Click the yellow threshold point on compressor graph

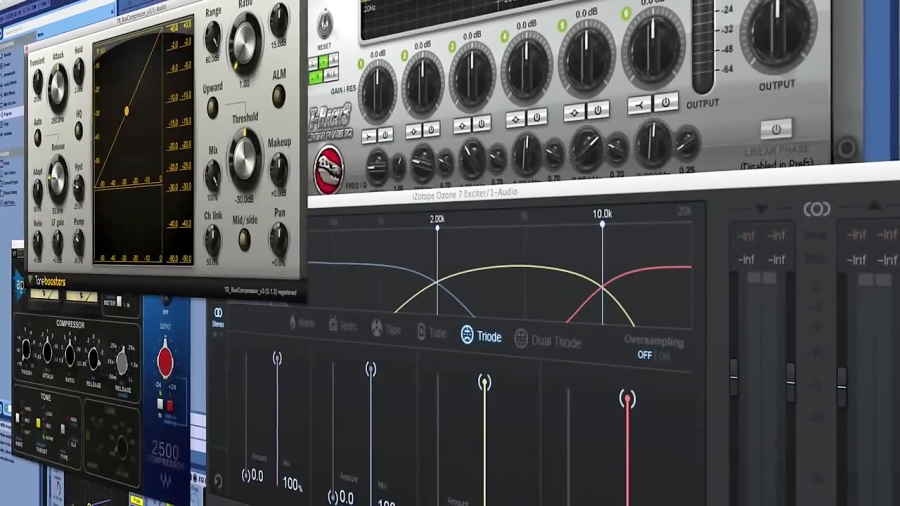(126, 111)
